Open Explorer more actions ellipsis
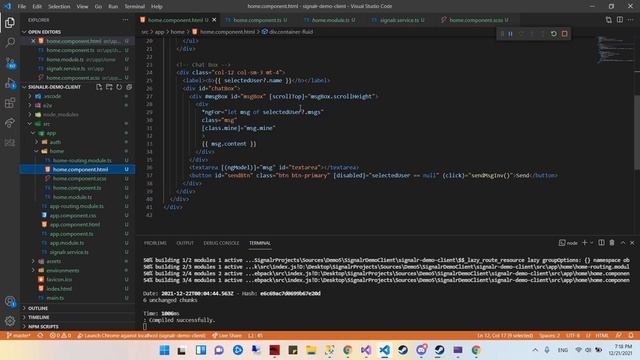 point(125,20)
